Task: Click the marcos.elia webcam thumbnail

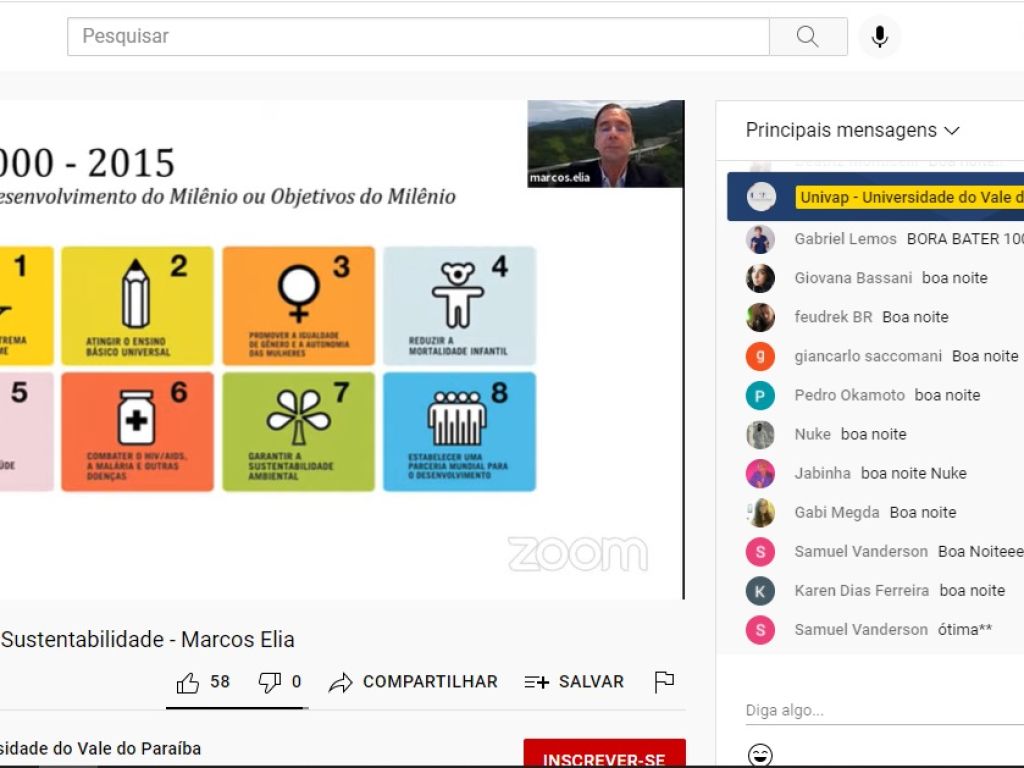Action: pos(605,143)
